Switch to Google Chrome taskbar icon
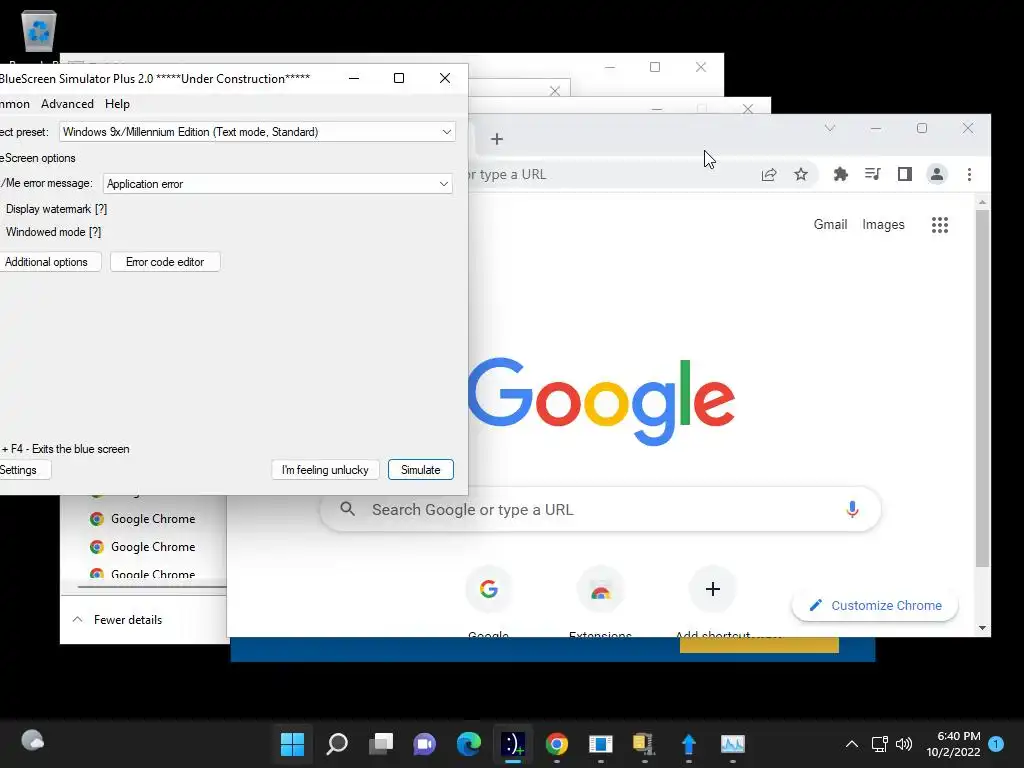Image resolution: width=1024 pixels, height=768 pixels. [x=556, y=744]
